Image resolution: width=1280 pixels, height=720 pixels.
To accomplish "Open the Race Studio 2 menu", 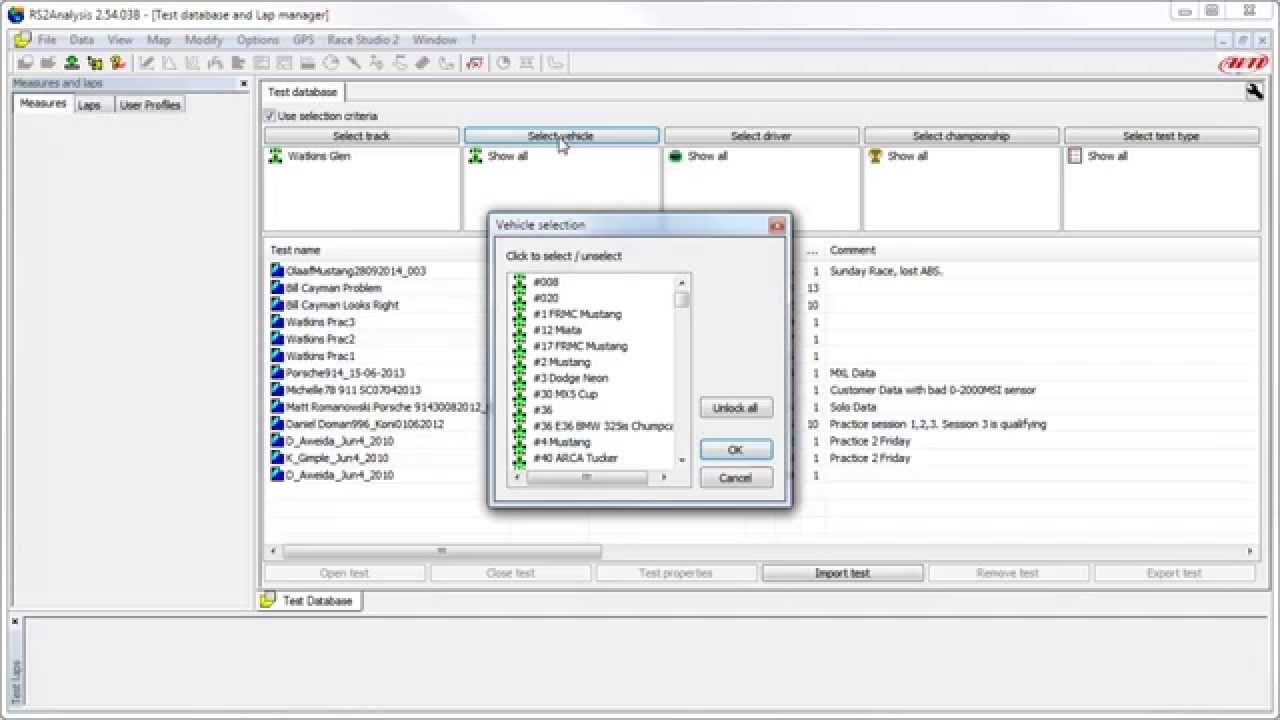I will 363,40.
